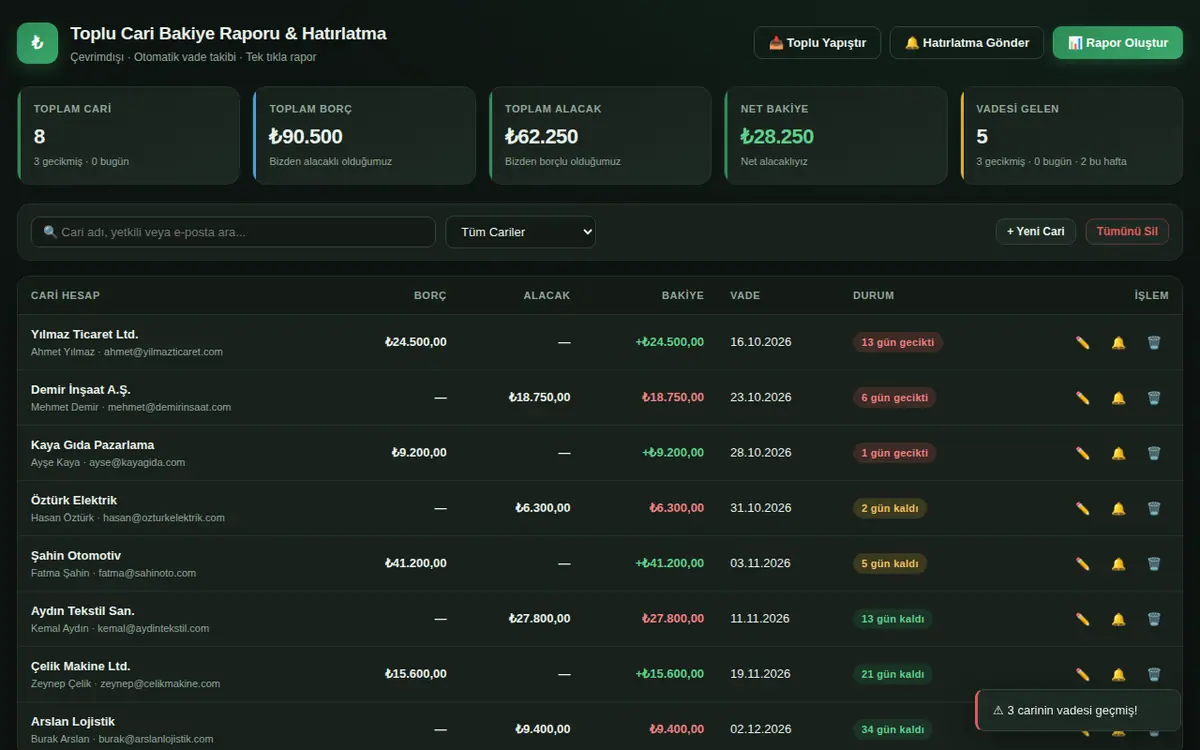Click Hatırlatma Gönder button
Screen dimensions: 1200x750
(967, 43)
